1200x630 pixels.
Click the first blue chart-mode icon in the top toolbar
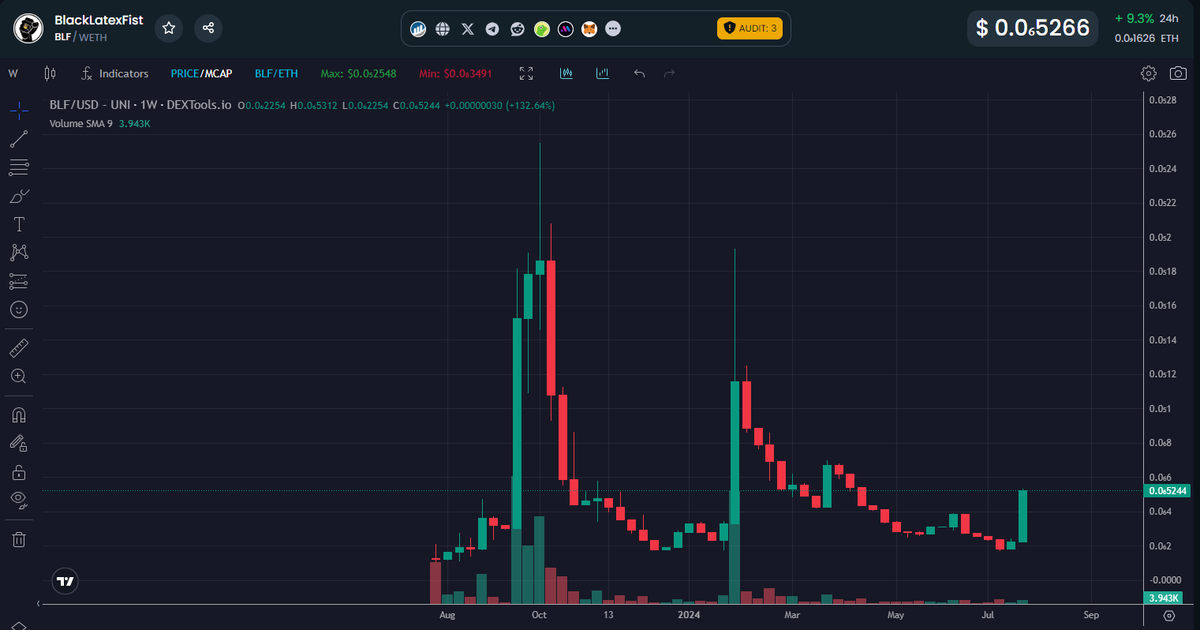(566, 73)
